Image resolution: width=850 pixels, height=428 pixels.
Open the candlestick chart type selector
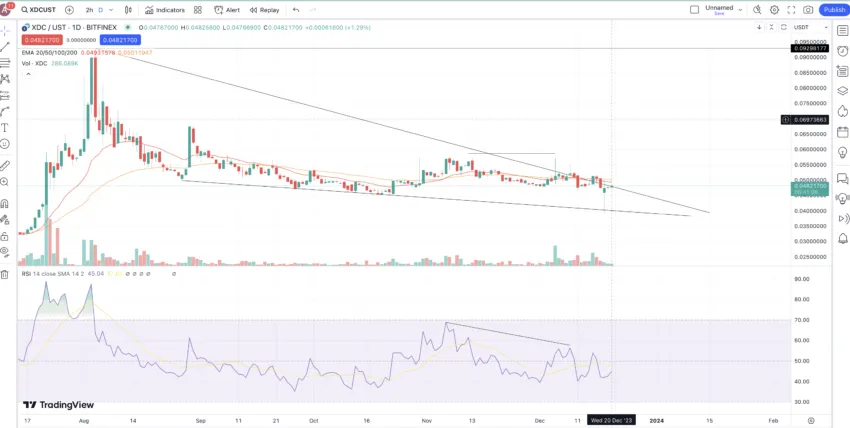[128, 10]
